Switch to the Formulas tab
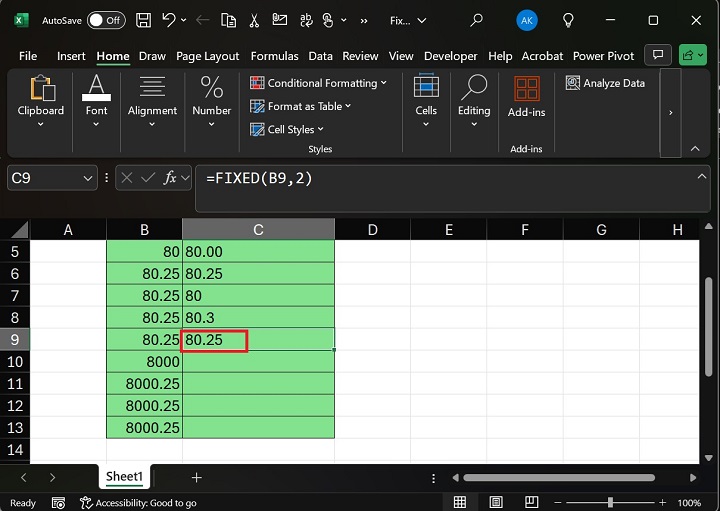The image size is (720, 511). coord(274,56)
